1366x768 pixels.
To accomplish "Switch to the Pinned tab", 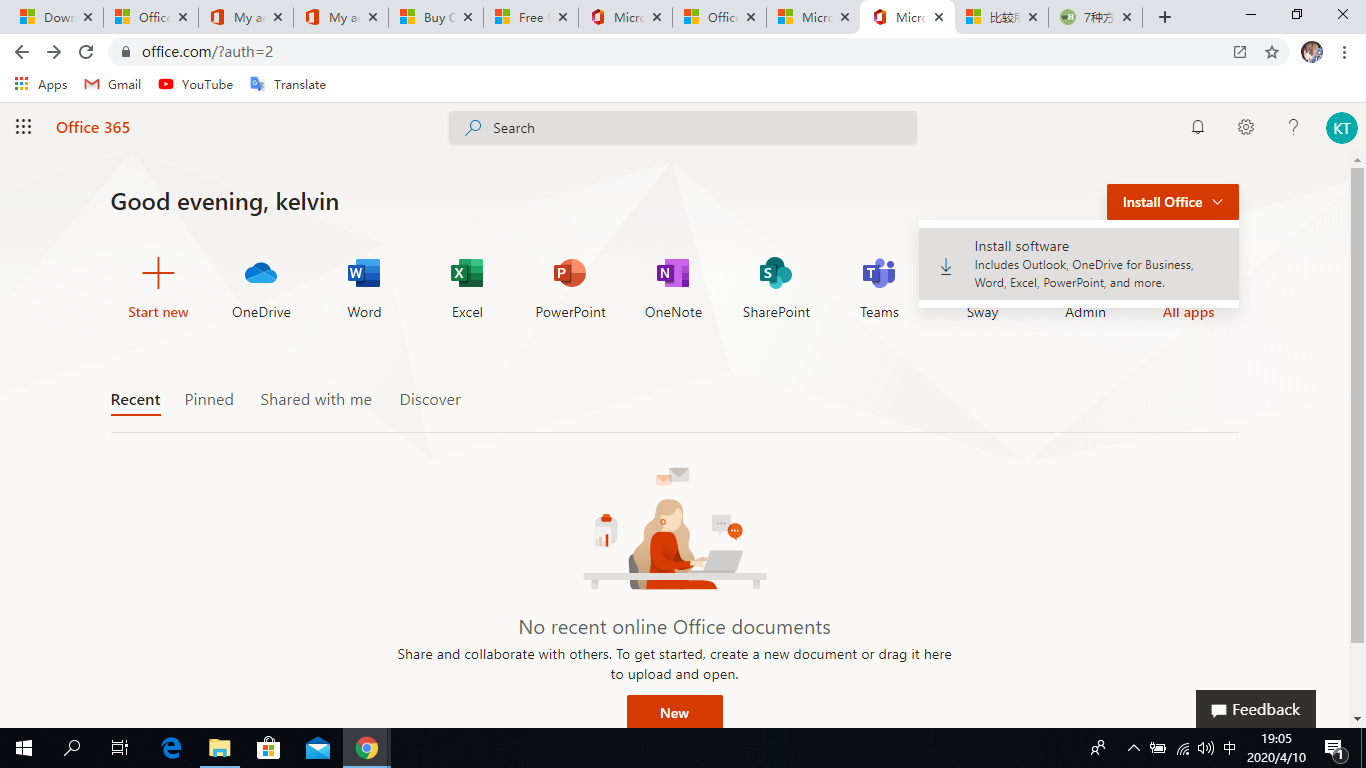I will [x=209, y=400].
